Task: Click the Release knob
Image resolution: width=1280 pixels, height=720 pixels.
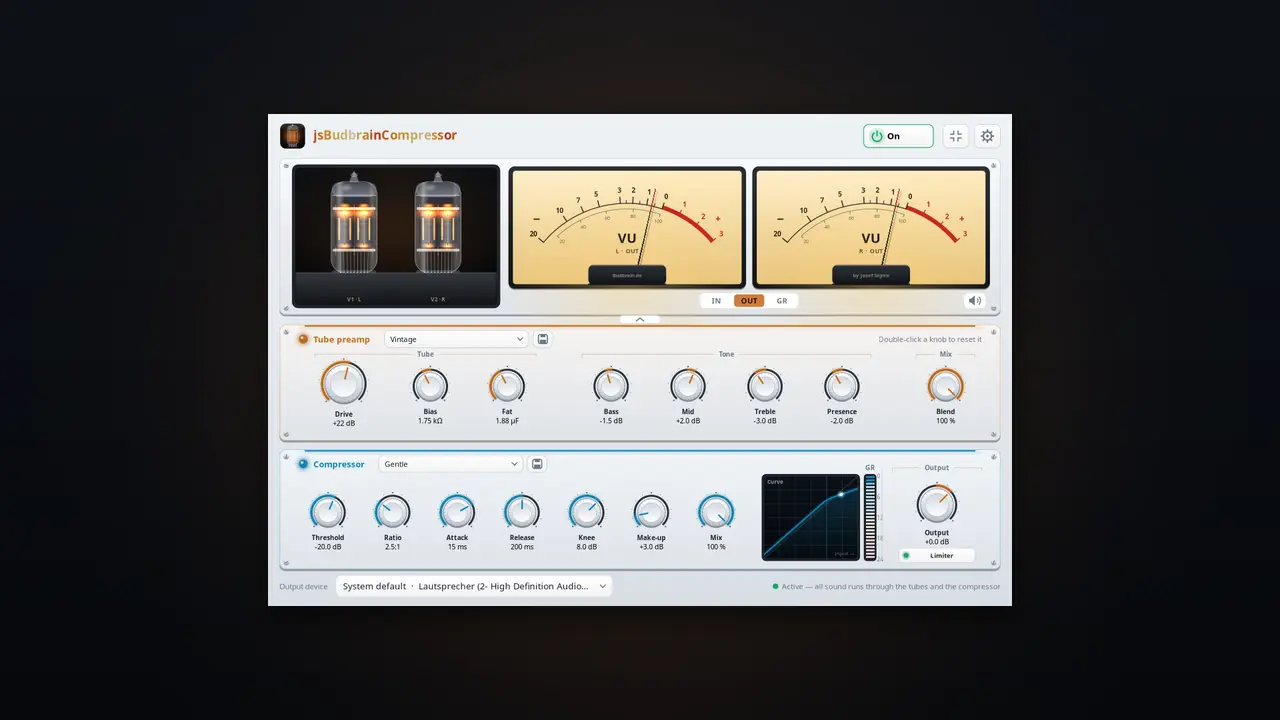Action: coord(522,512)
